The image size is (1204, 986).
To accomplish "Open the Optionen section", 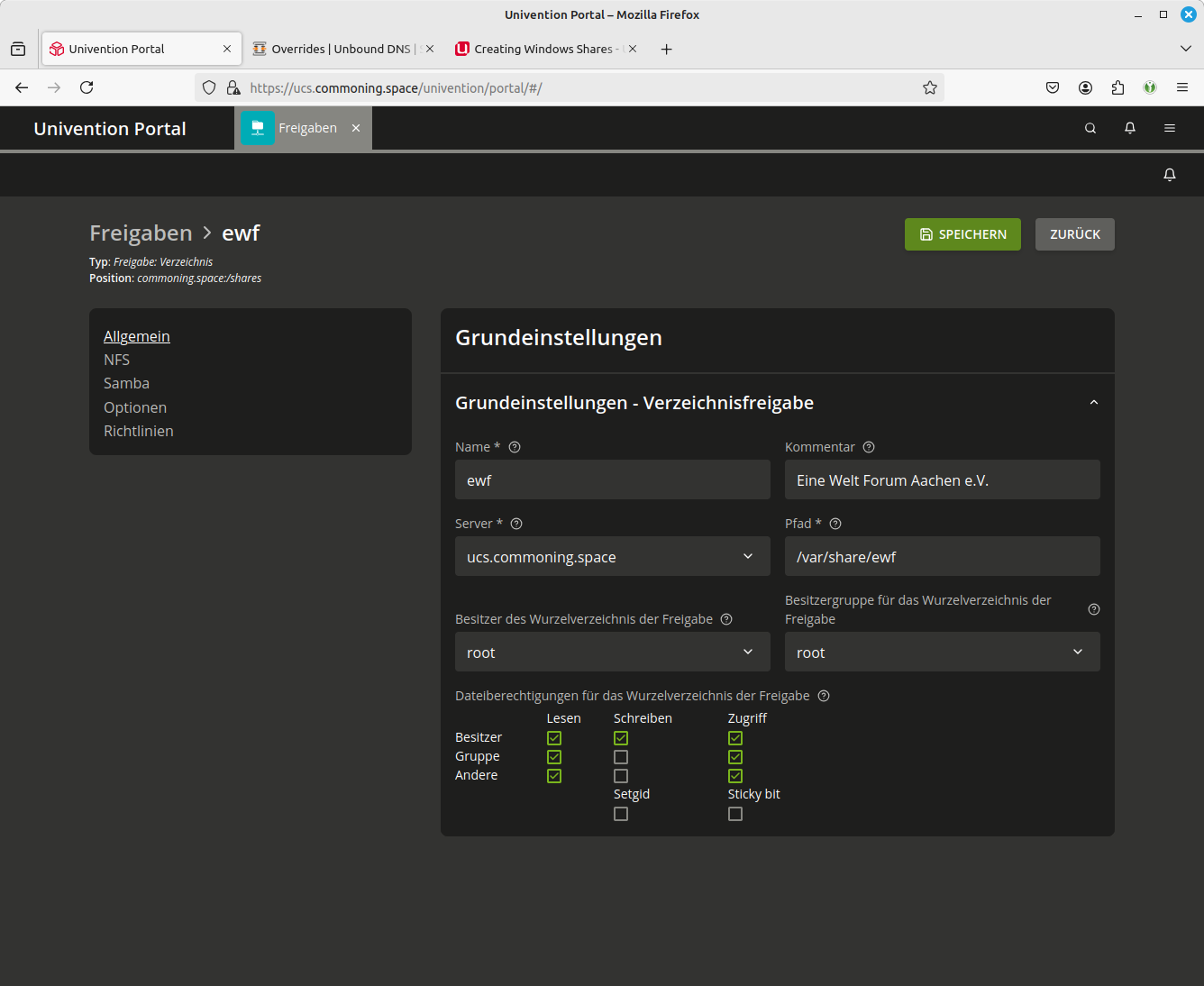I will pyautogui.click(x=135, y=407).
